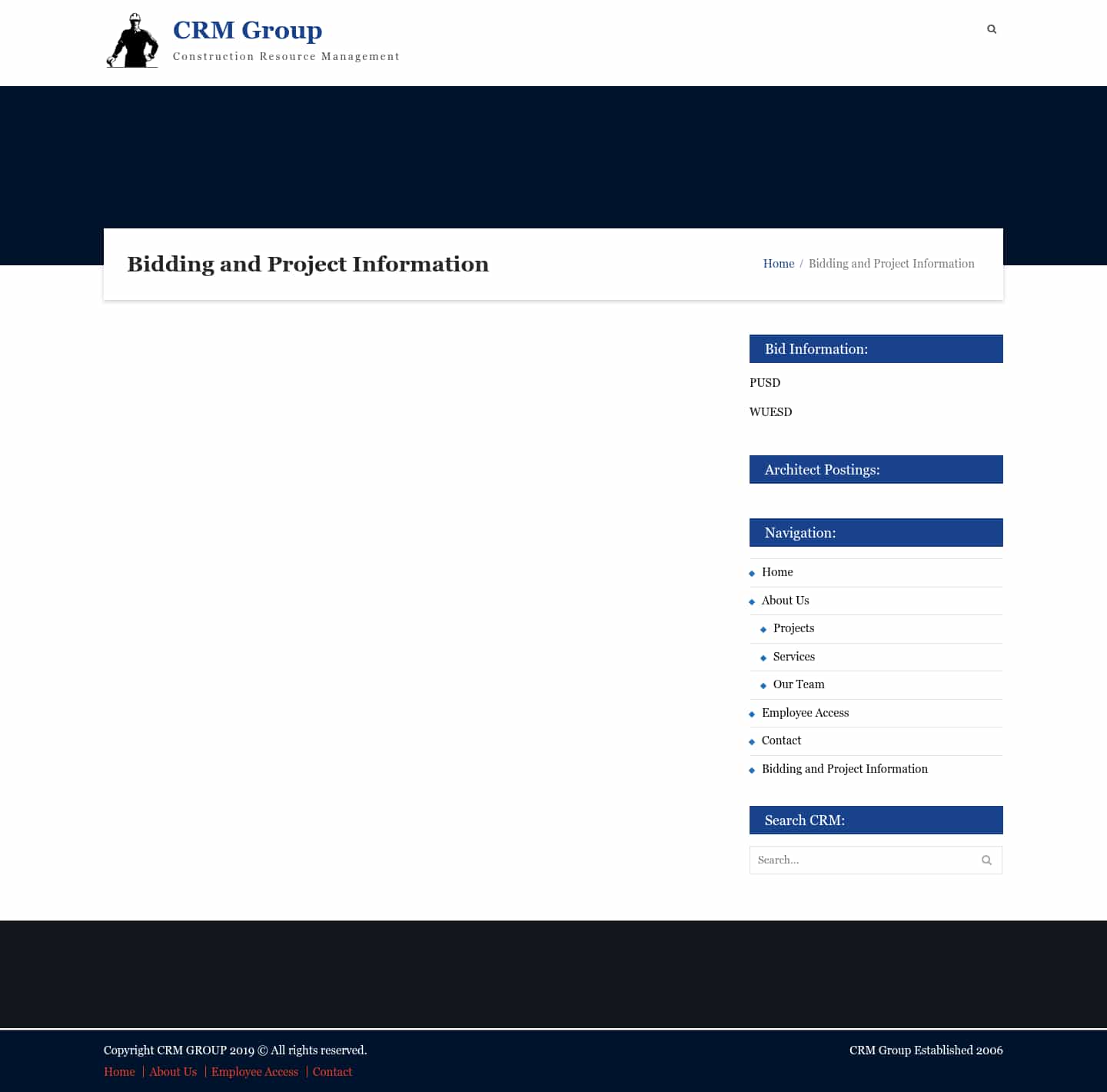
Task: Click the diamond bullet beside Employee Access
Action: [751, 714]
